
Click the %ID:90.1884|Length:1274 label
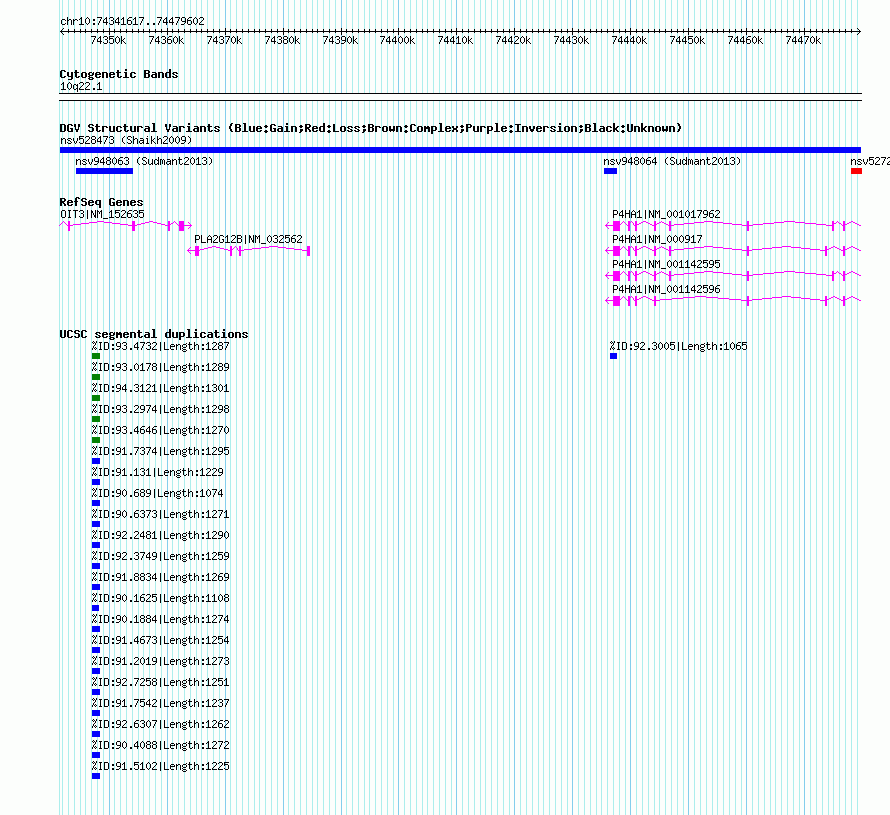click(x=161, y=619)
